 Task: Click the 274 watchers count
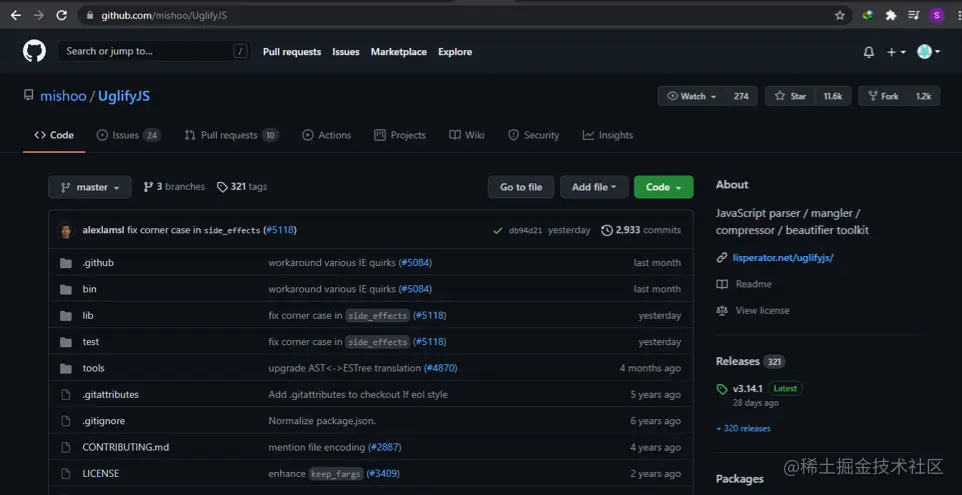[741, 96]
